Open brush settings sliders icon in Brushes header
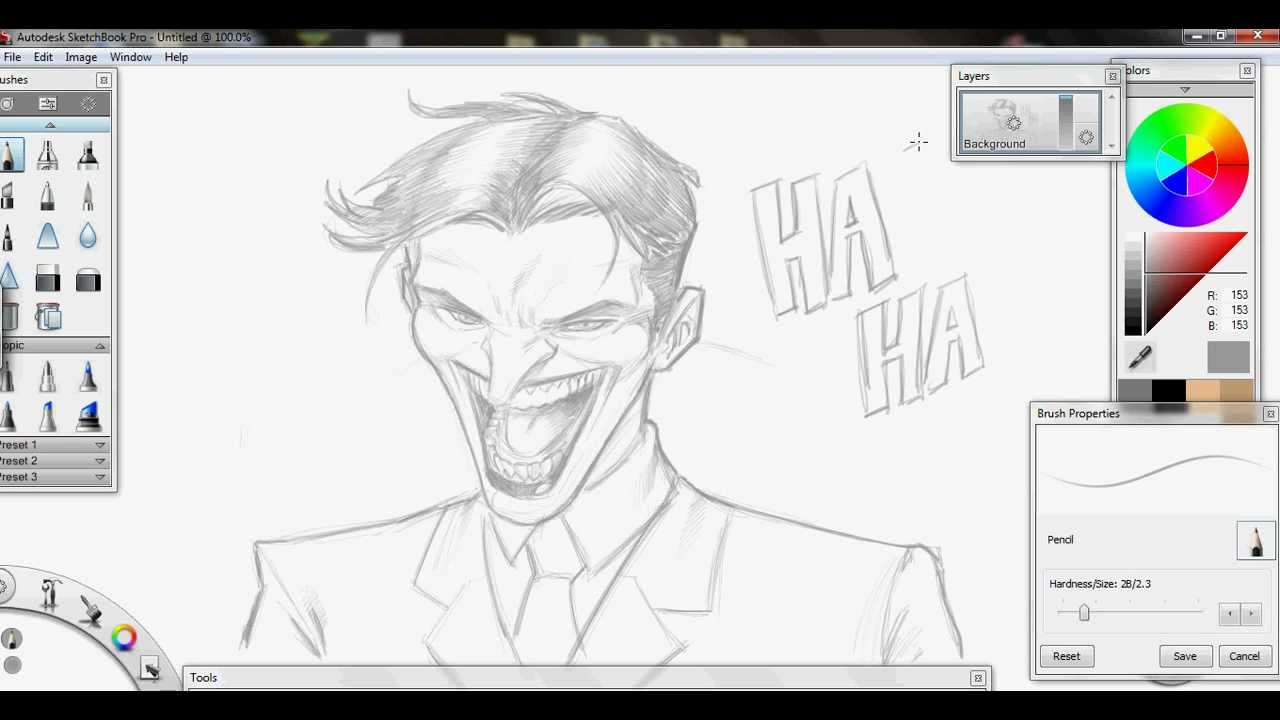1280x720 pixels. point(47,104)
